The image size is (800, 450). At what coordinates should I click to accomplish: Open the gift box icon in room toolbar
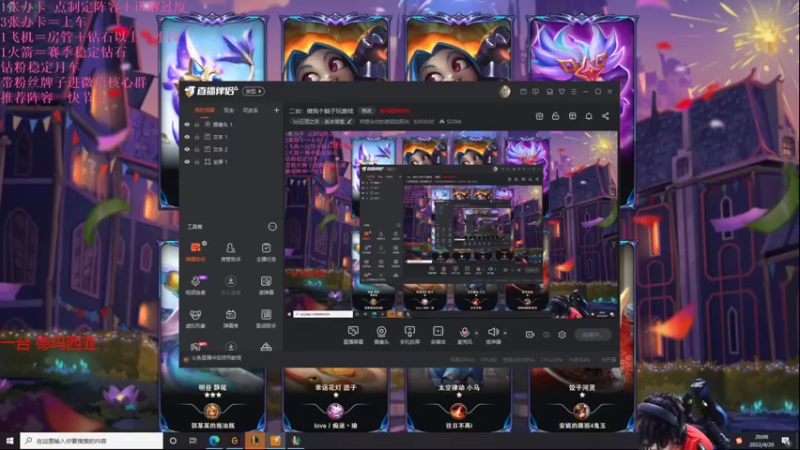pyautogui.click(x=539, y=116)
